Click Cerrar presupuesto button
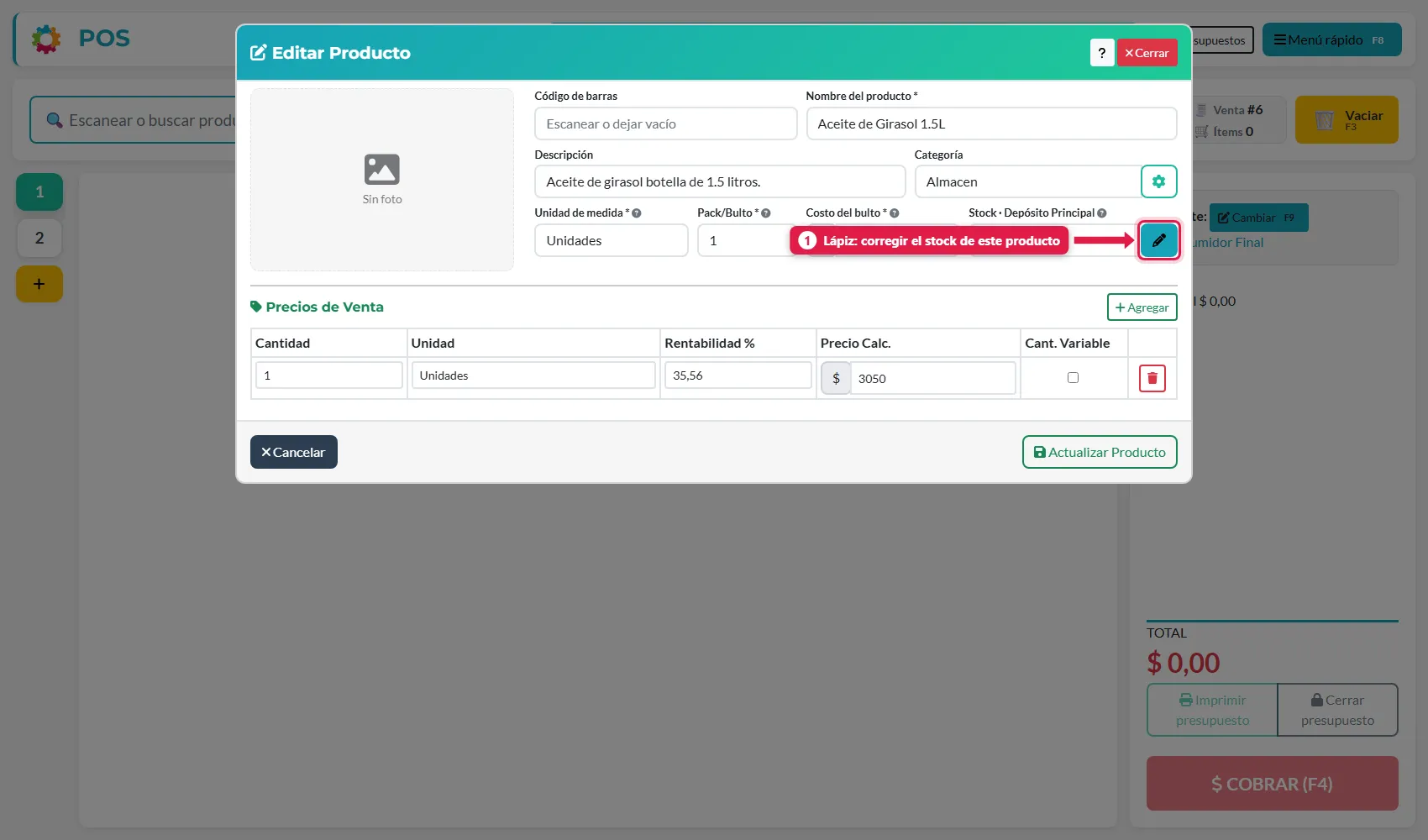Screen dimensions: 1428x840 [x=1337, y=710]
